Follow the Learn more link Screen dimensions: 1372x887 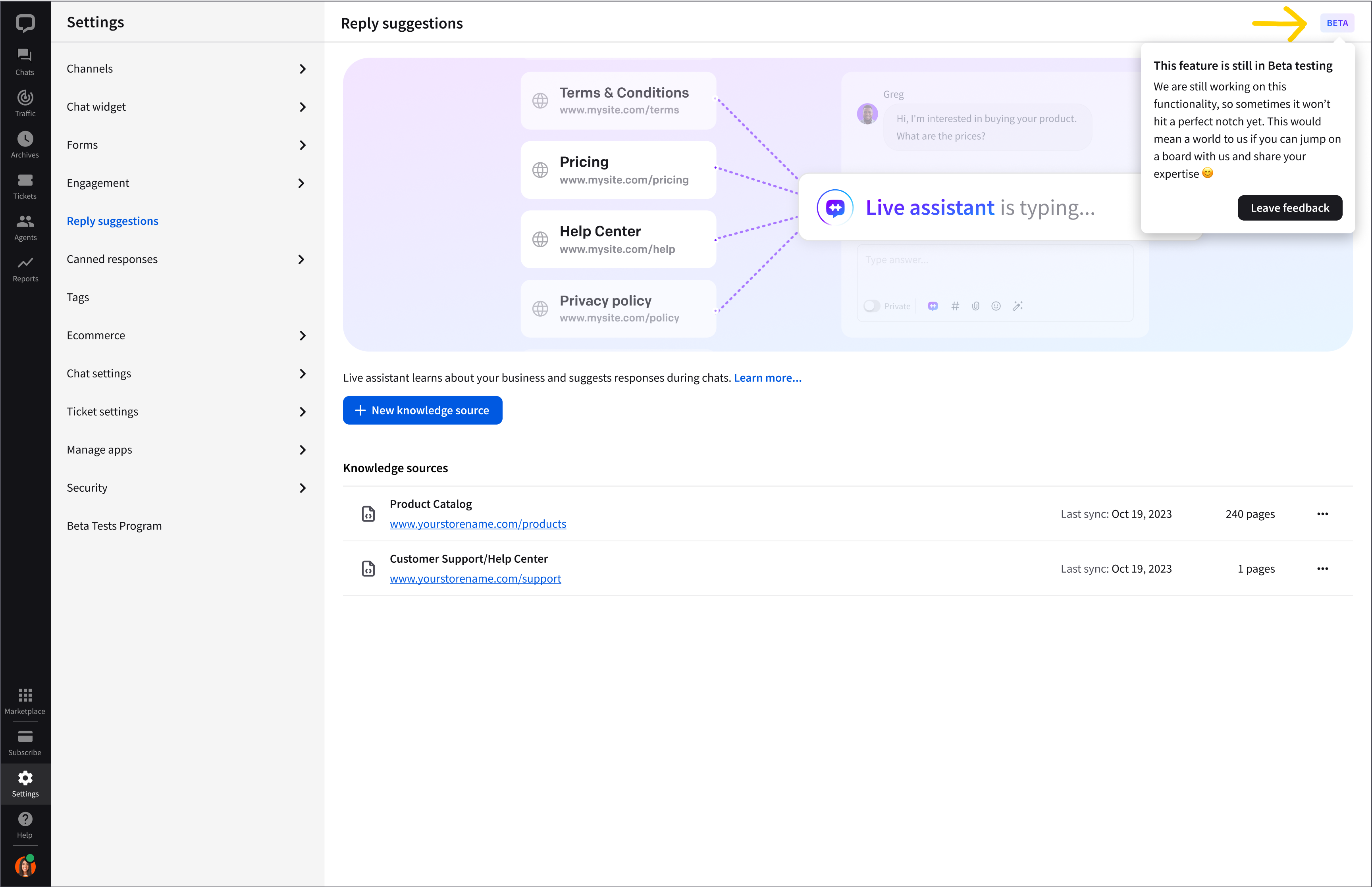pos(767,378)
